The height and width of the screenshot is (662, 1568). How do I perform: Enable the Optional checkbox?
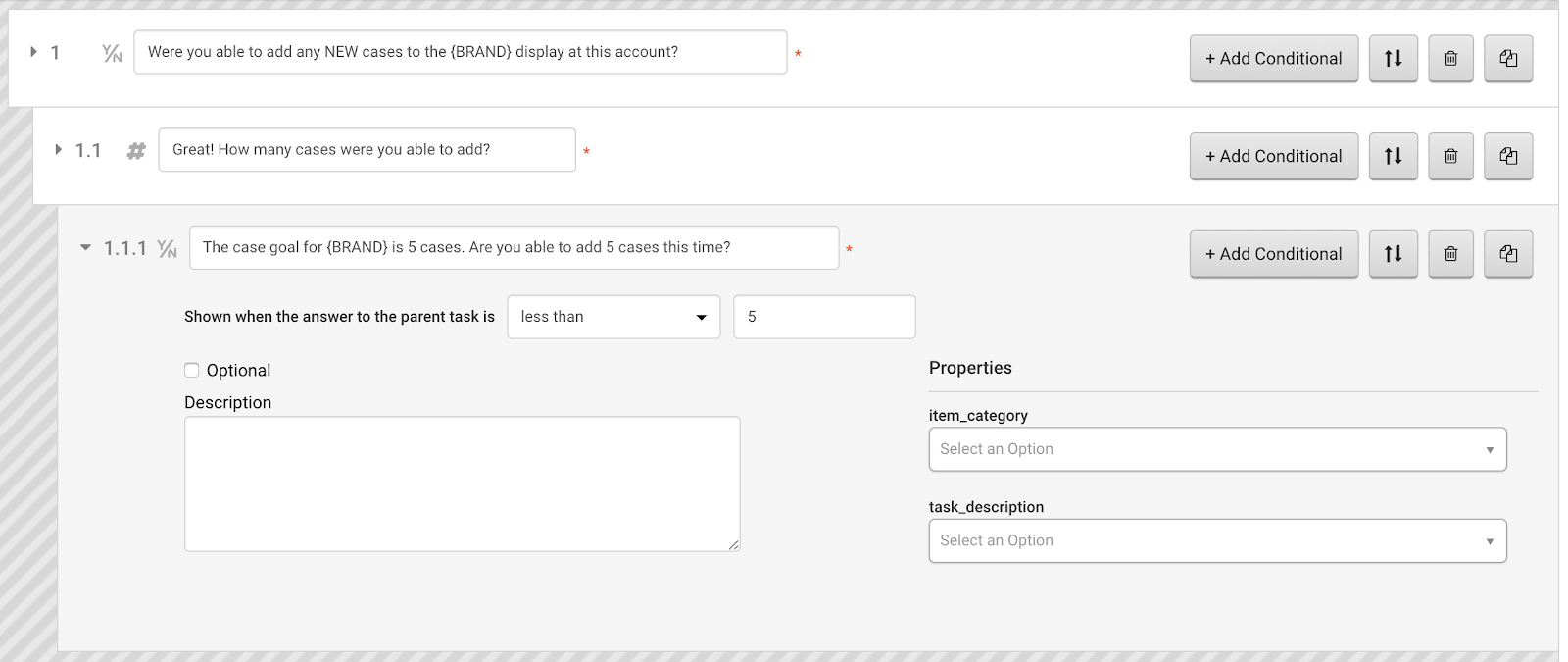[x=192, y=370]
